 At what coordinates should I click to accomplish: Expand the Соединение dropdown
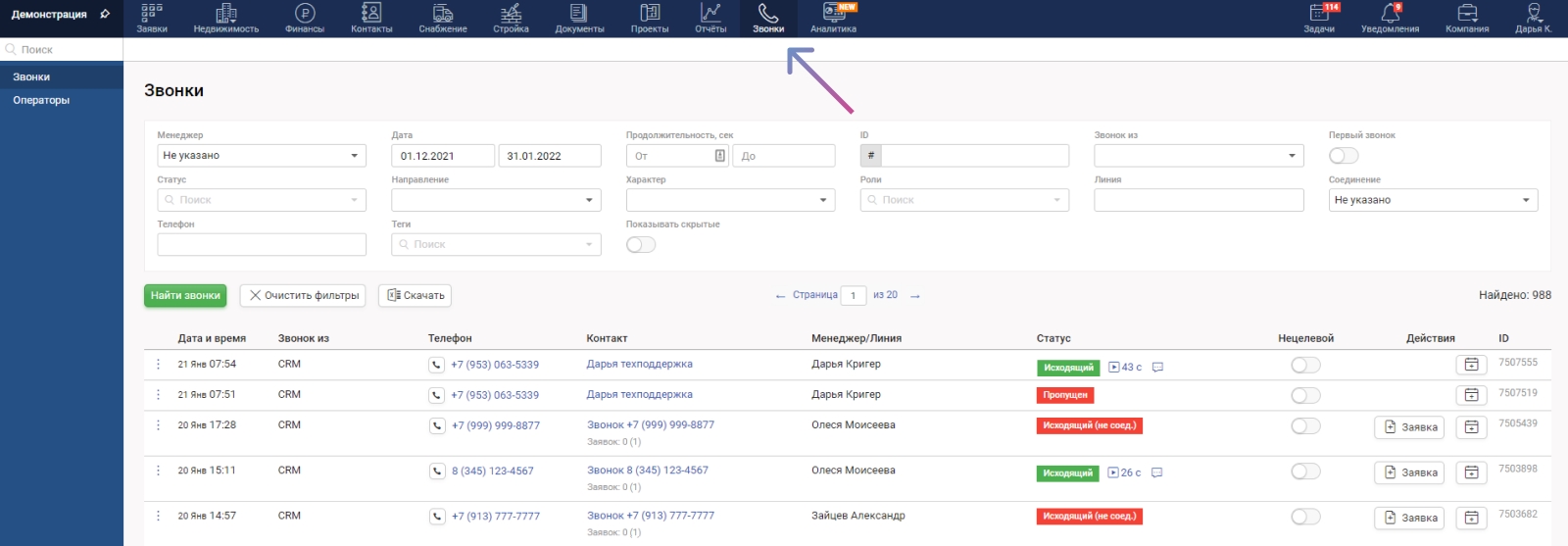[x=1433, y=200]
